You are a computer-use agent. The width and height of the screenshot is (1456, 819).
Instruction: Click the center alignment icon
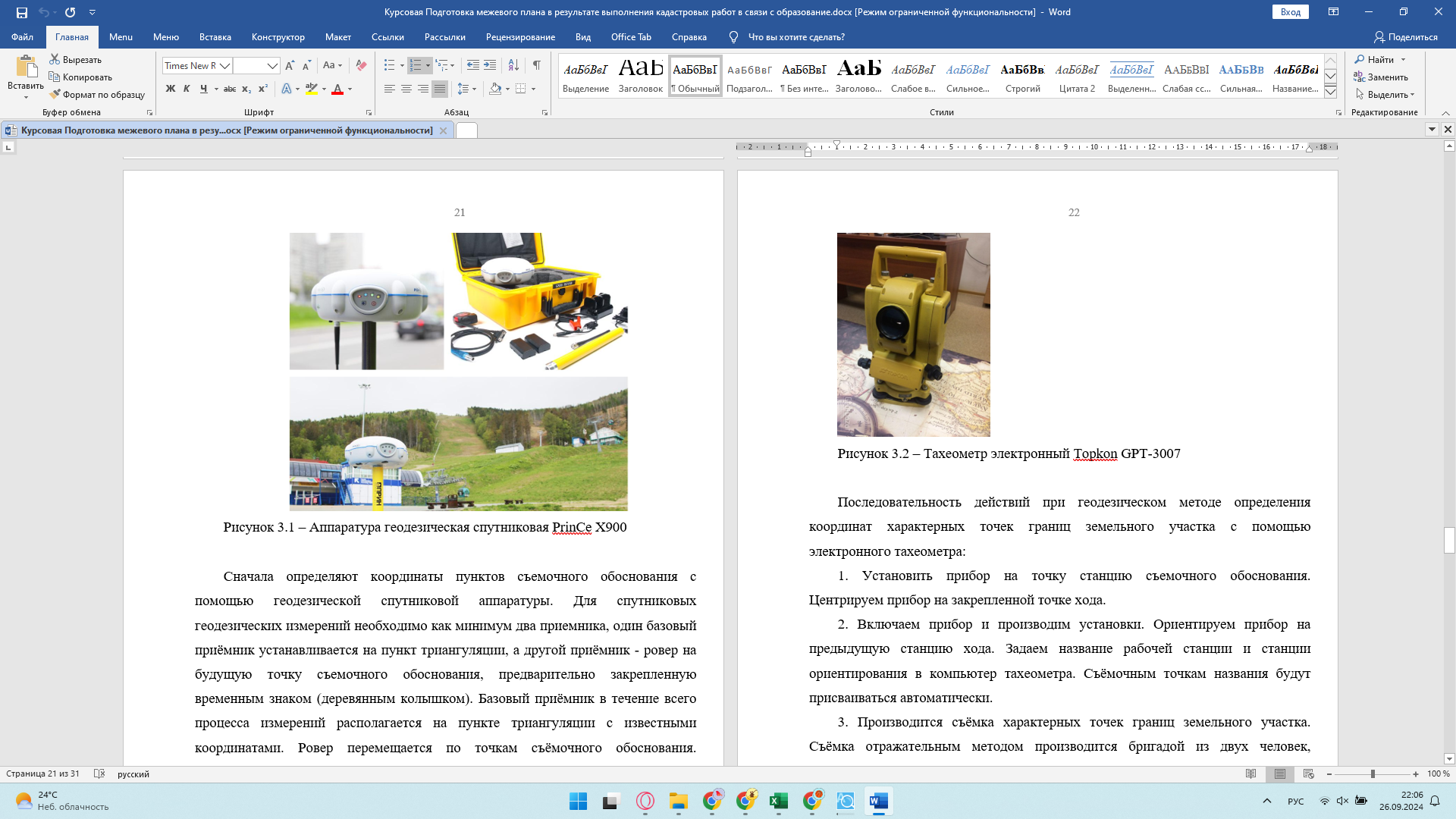pos(406,89)
